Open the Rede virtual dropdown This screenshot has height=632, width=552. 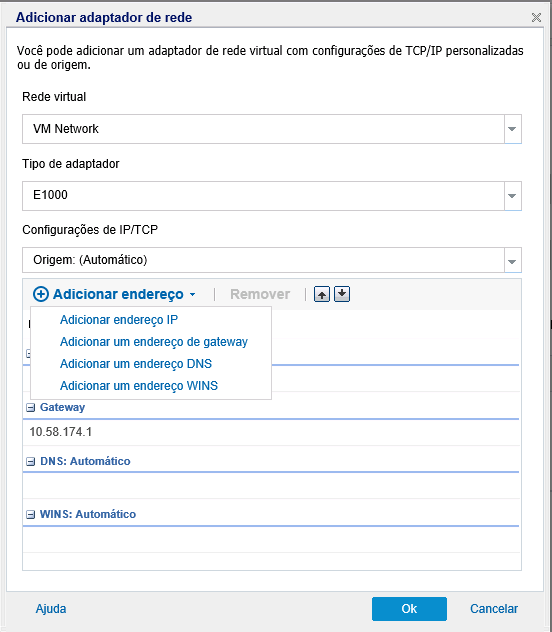[x=513, y=129]
